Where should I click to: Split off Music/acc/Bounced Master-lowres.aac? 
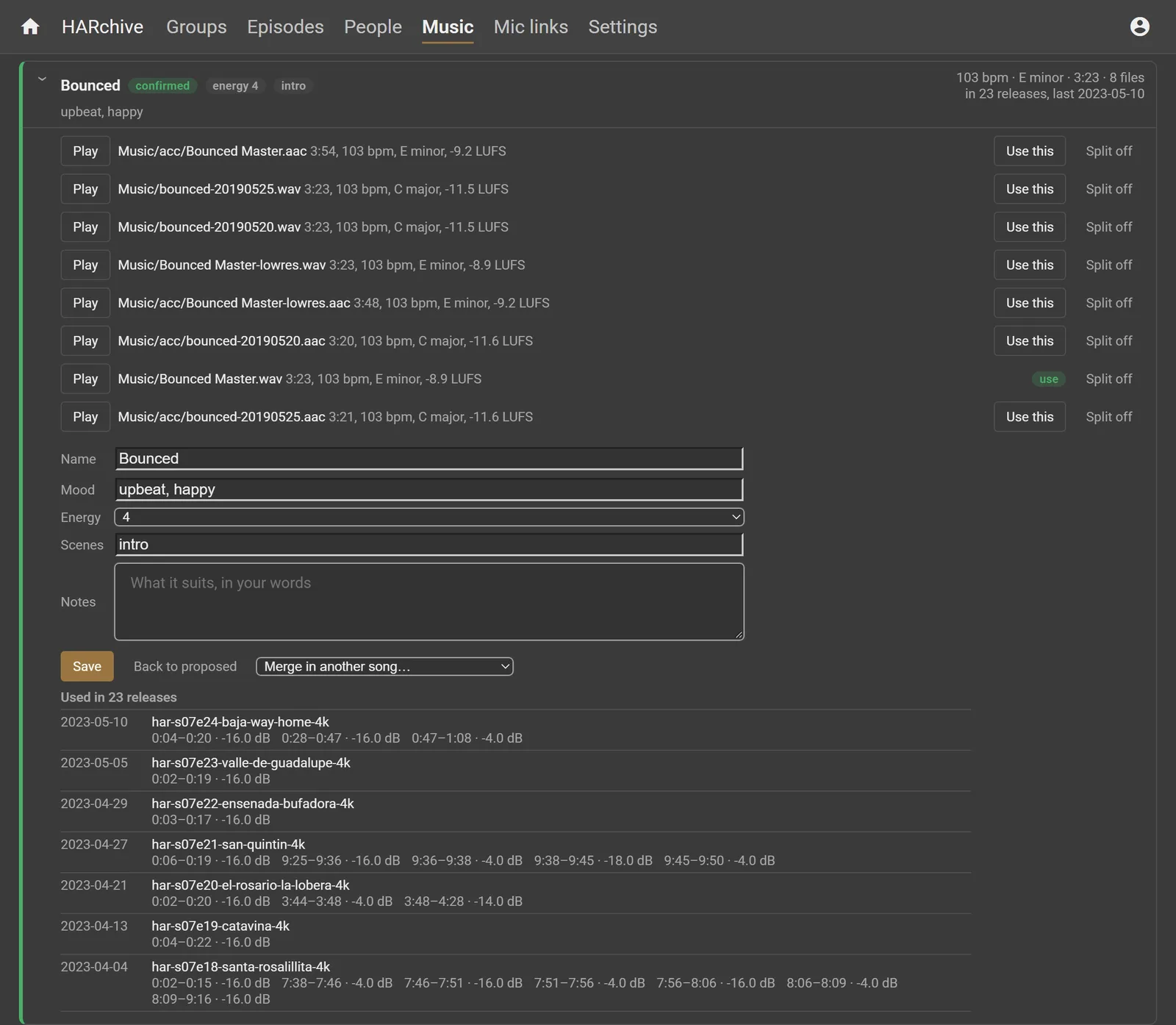pyautogui.click(x=1109, y=303)
